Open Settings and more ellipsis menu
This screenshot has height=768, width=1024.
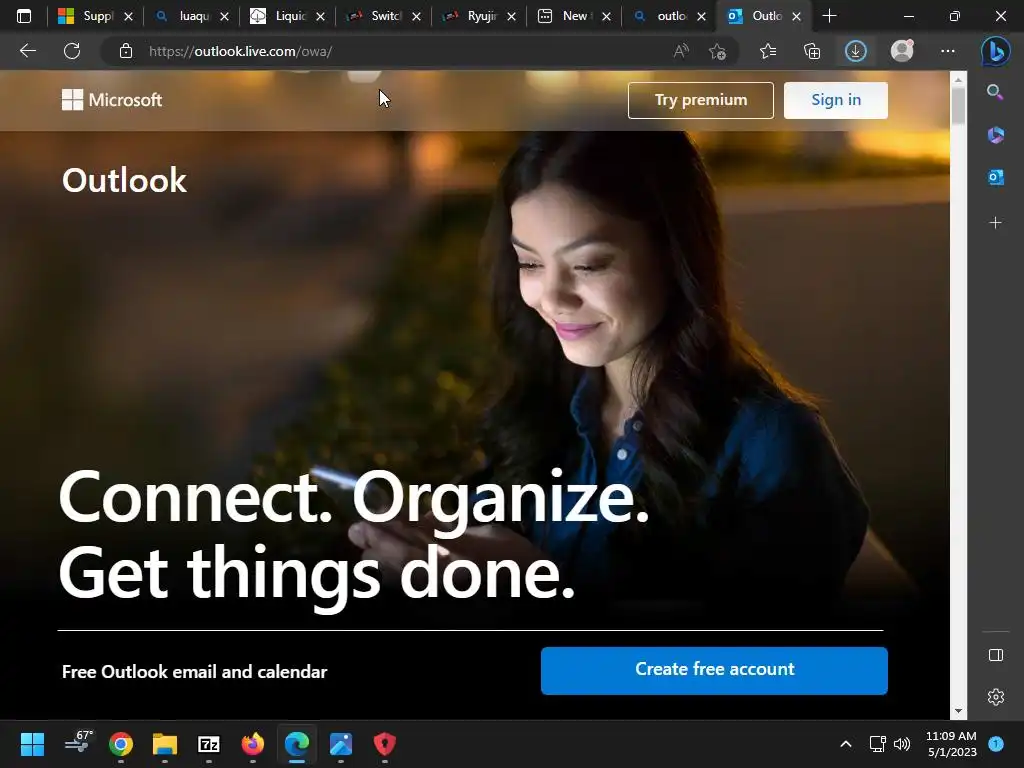[x=948, y=51]
